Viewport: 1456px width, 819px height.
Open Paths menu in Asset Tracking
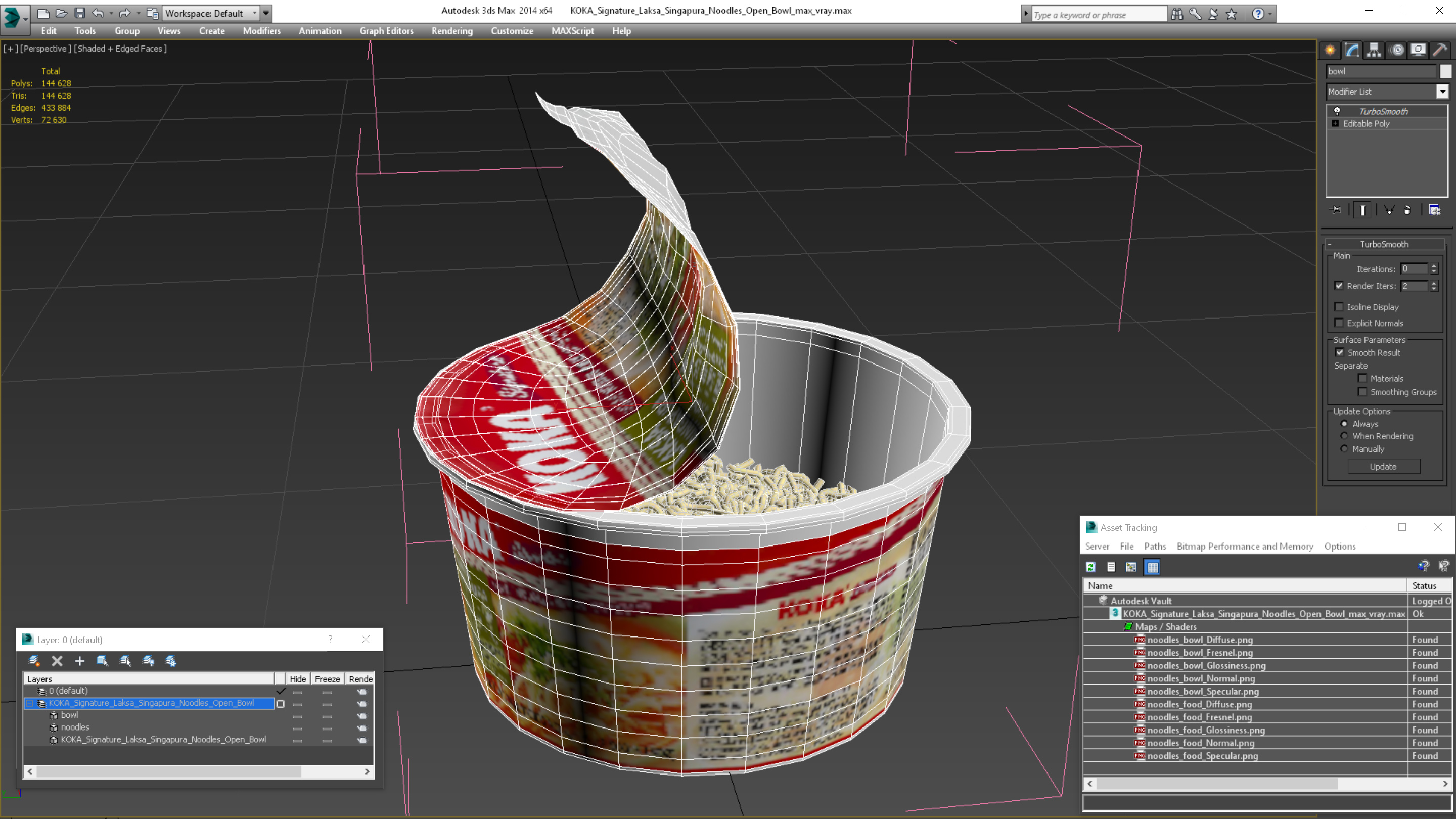pos(1155,547)
